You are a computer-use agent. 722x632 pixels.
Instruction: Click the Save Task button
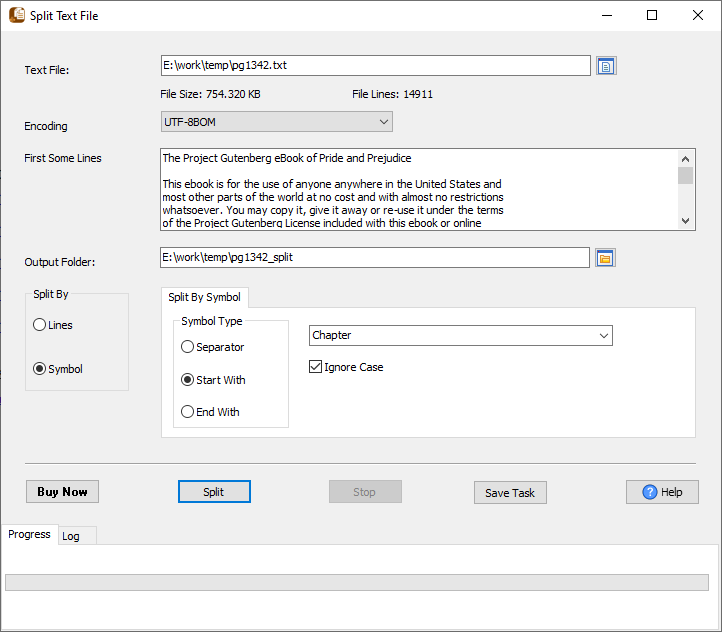click(510, 492)
